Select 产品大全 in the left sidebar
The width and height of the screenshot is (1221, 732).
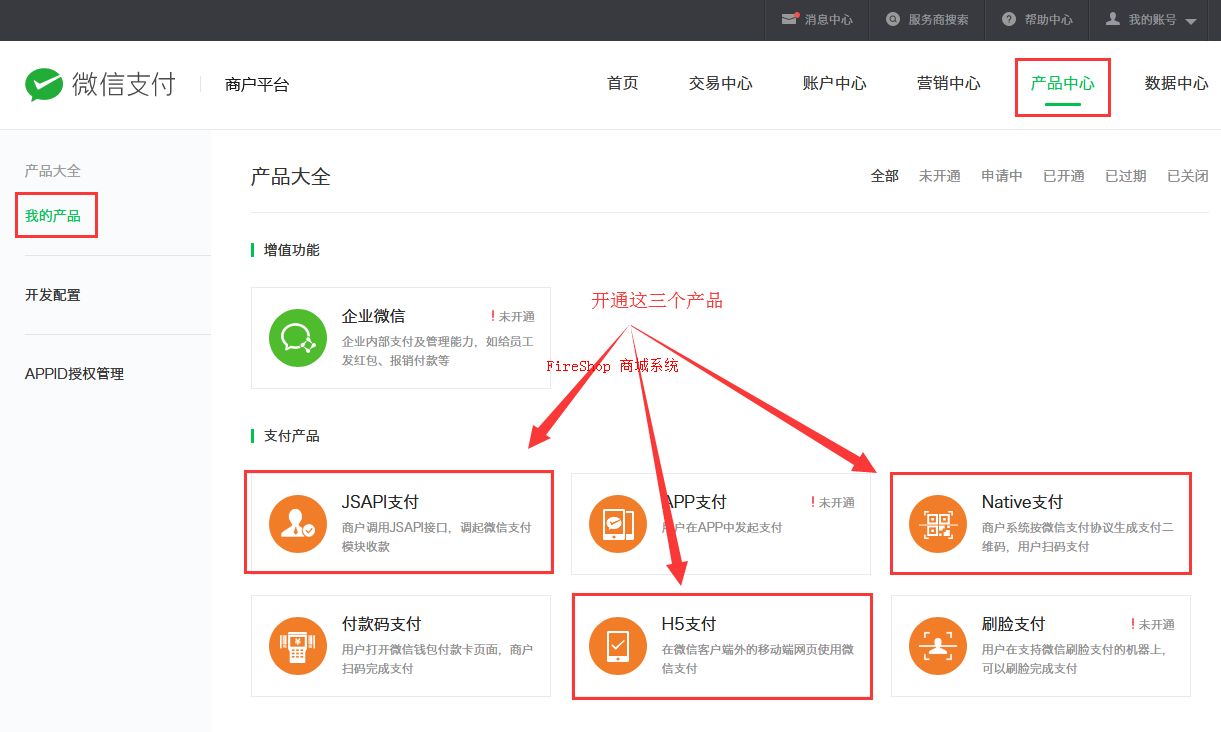click(53, 171)
